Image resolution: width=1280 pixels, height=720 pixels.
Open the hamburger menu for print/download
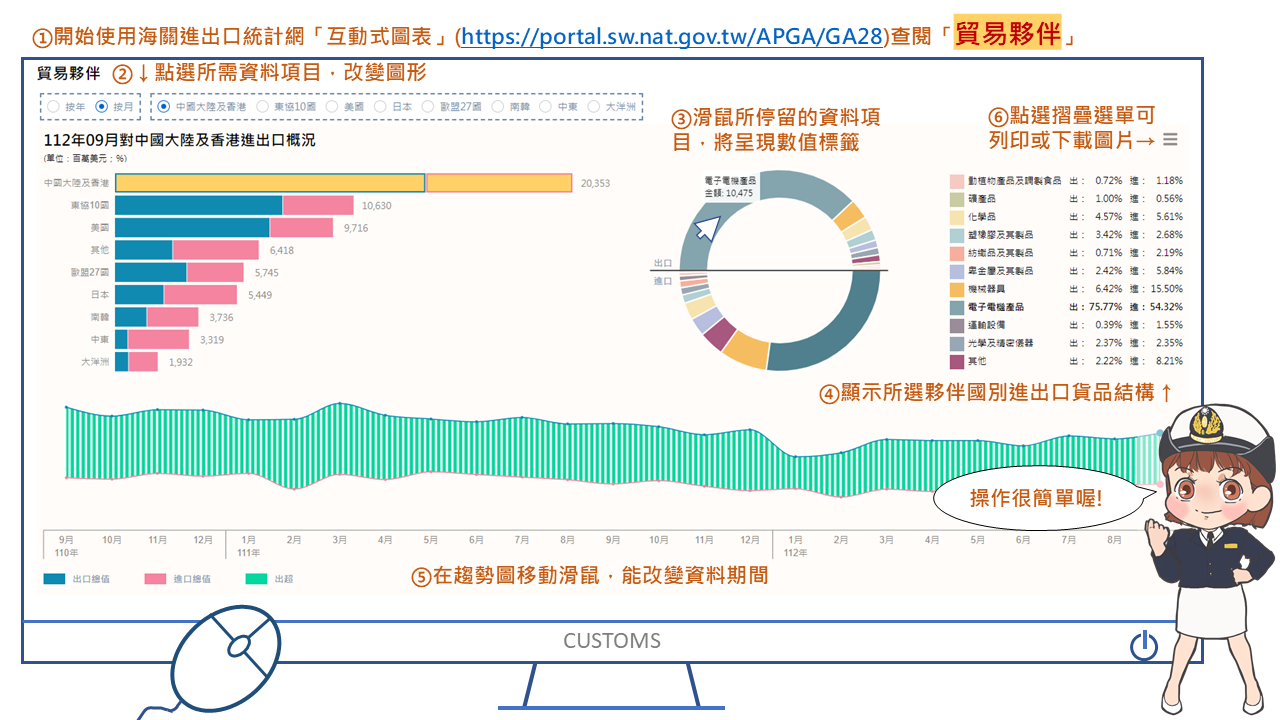point(1170,141)
